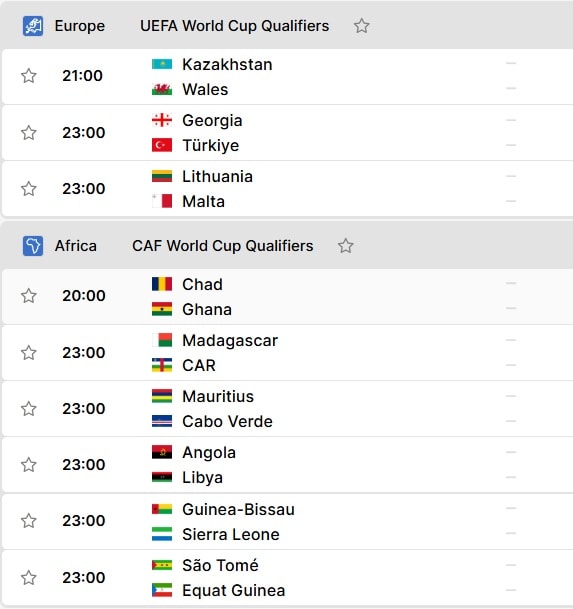Star the Kazakhstan vs Wales match

coord(29,76)
